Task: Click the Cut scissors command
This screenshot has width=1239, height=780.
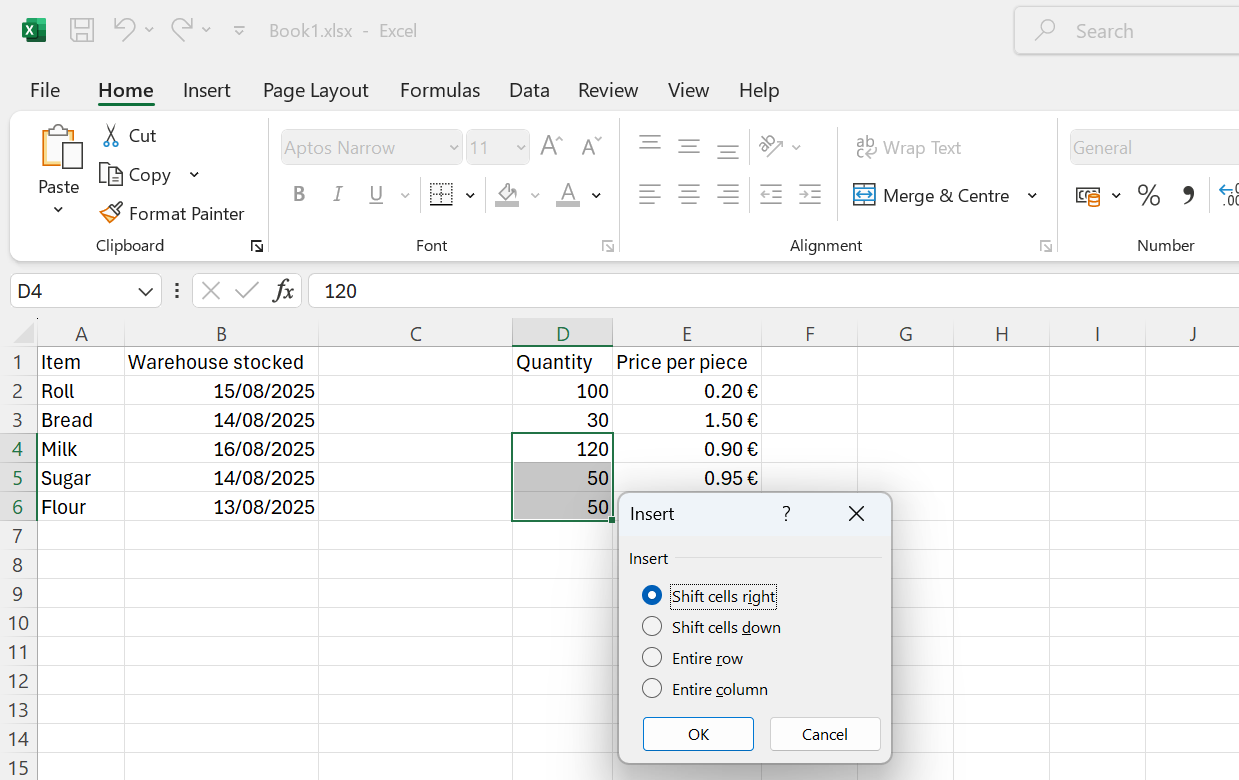Action: point(129,135)
